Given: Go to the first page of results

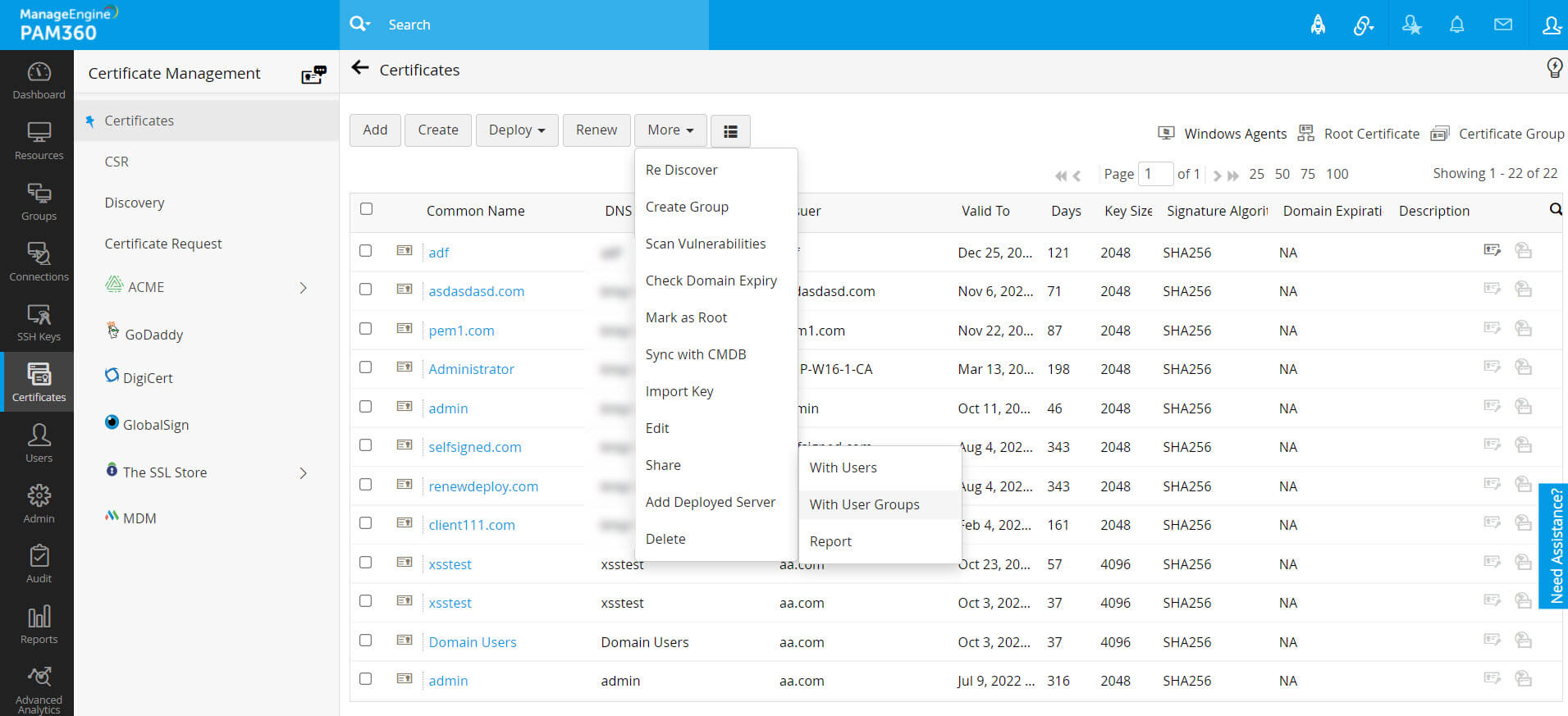Looking at the screenshot, I should click(1061, 175).
